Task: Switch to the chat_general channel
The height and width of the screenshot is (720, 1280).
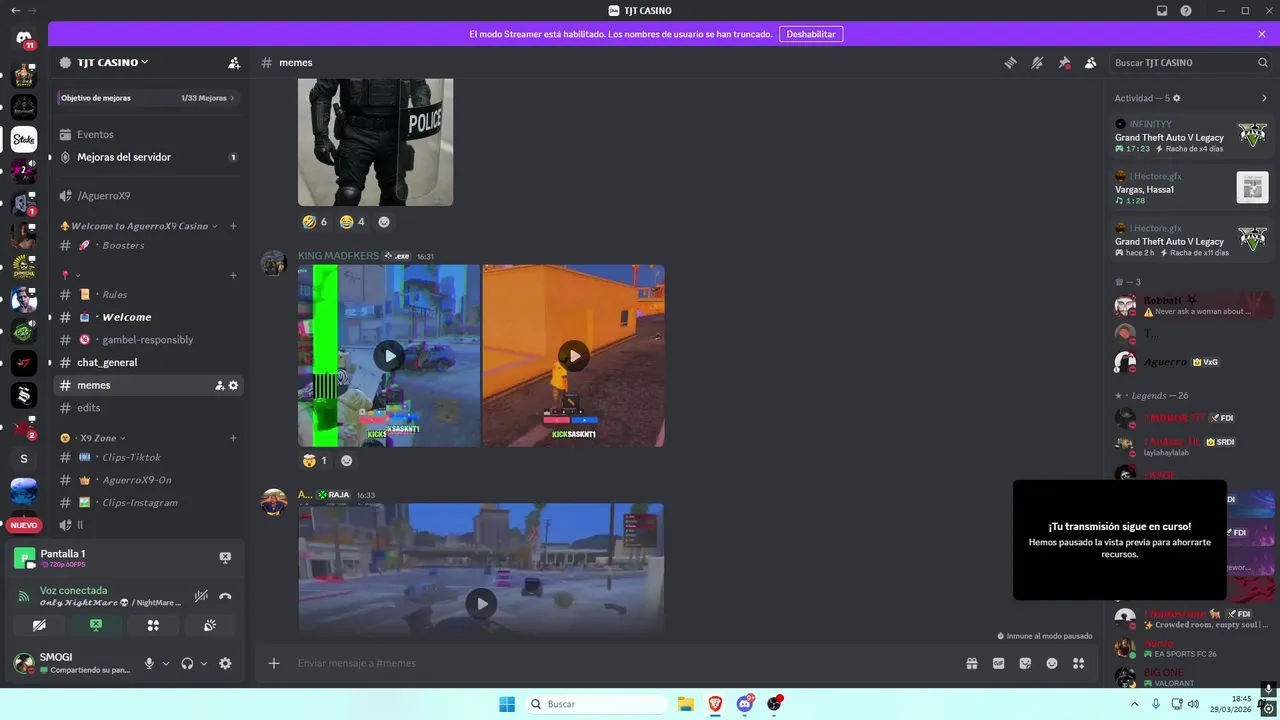Action: 148,362
